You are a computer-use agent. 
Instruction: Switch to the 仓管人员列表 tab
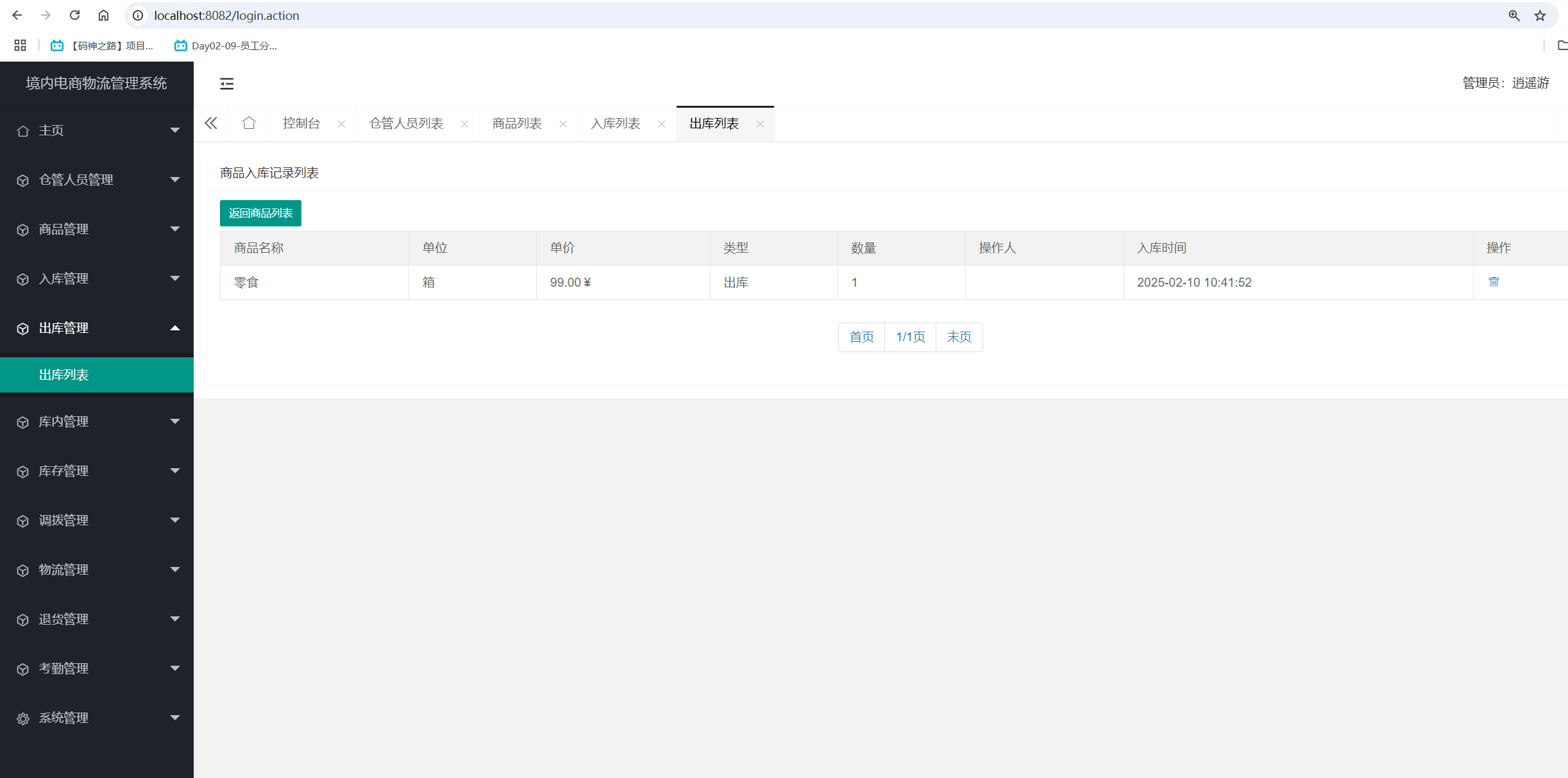click(406, 123)
